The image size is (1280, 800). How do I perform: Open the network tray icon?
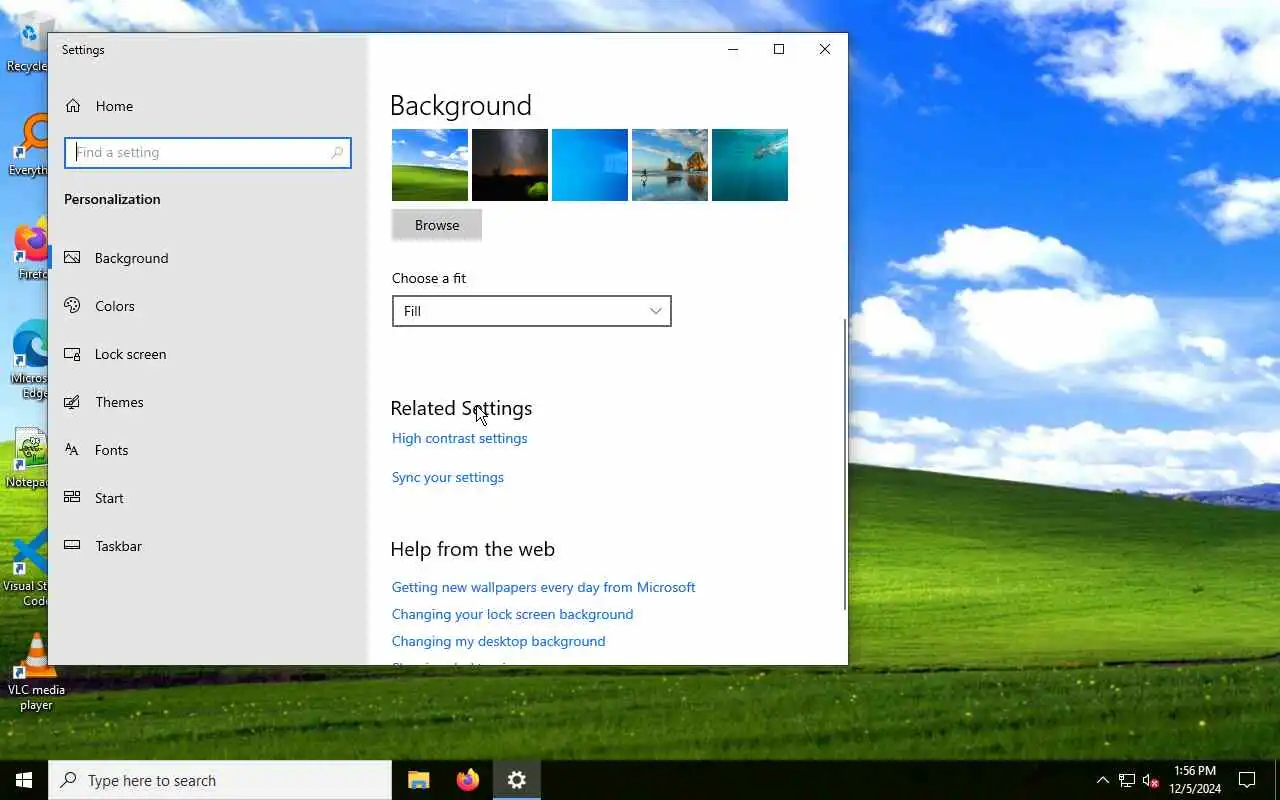click(1126, 780)
